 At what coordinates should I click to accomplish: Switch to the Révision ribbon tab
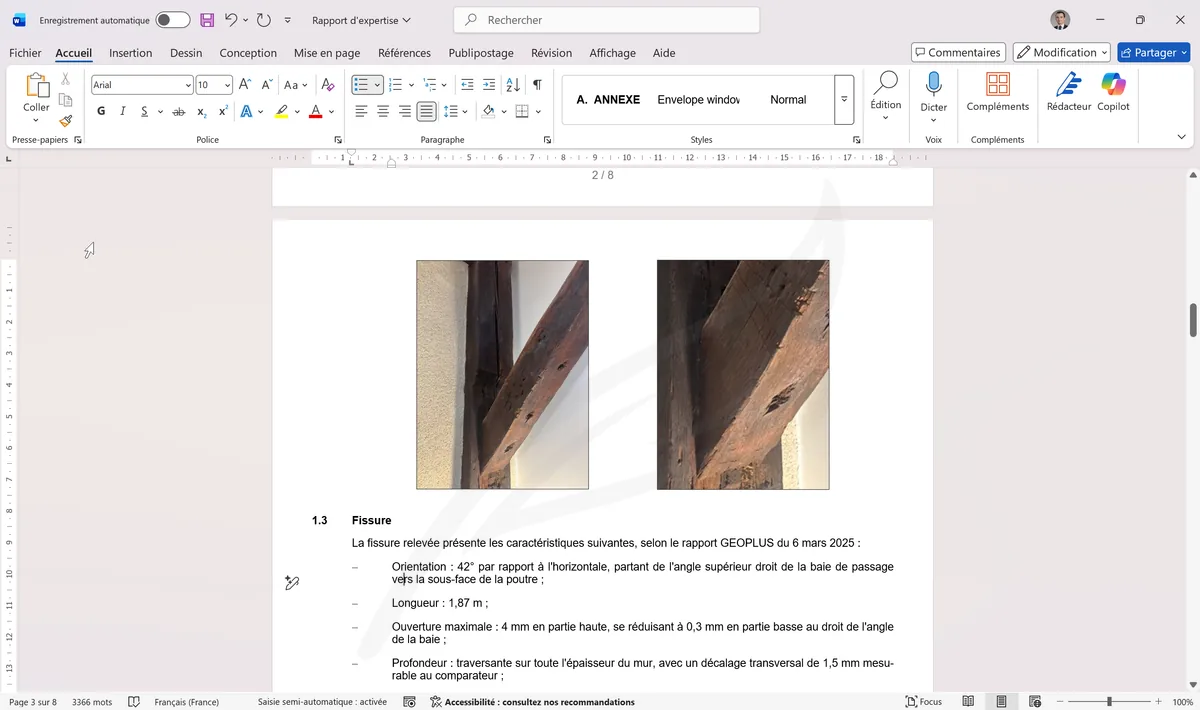pos(551,52)
